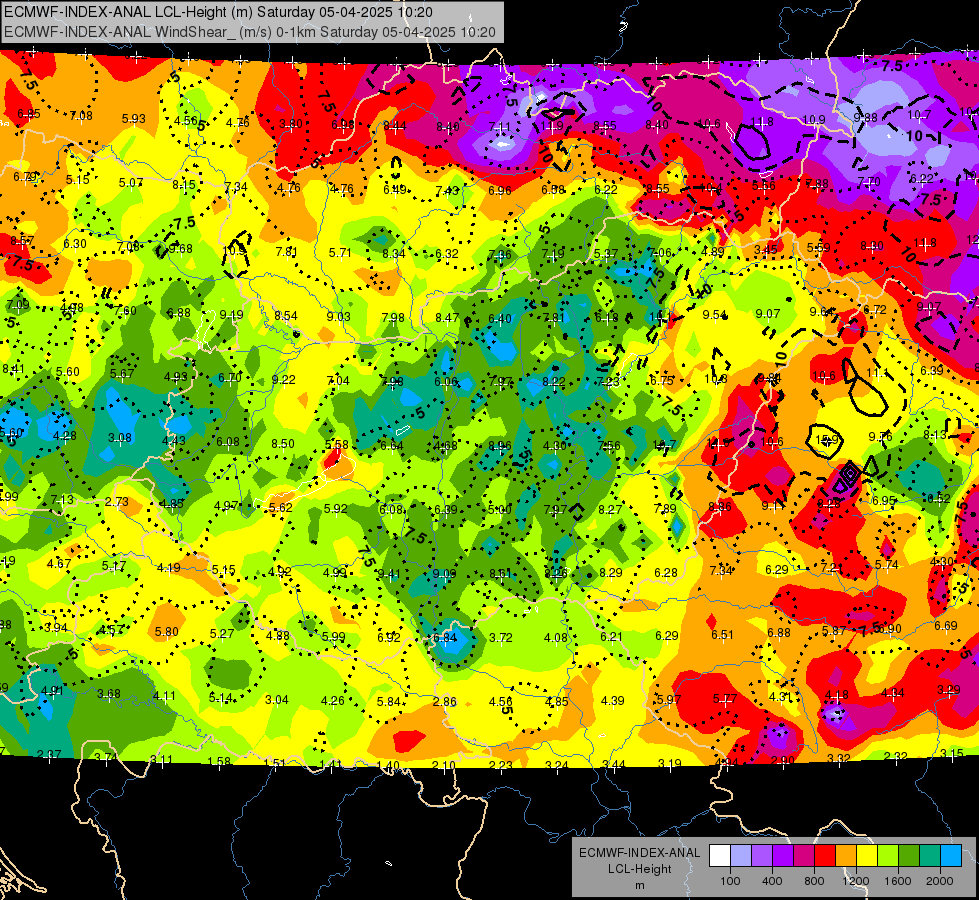Click the grid value 3.08

pyautogui.click(x=119, y=438)
